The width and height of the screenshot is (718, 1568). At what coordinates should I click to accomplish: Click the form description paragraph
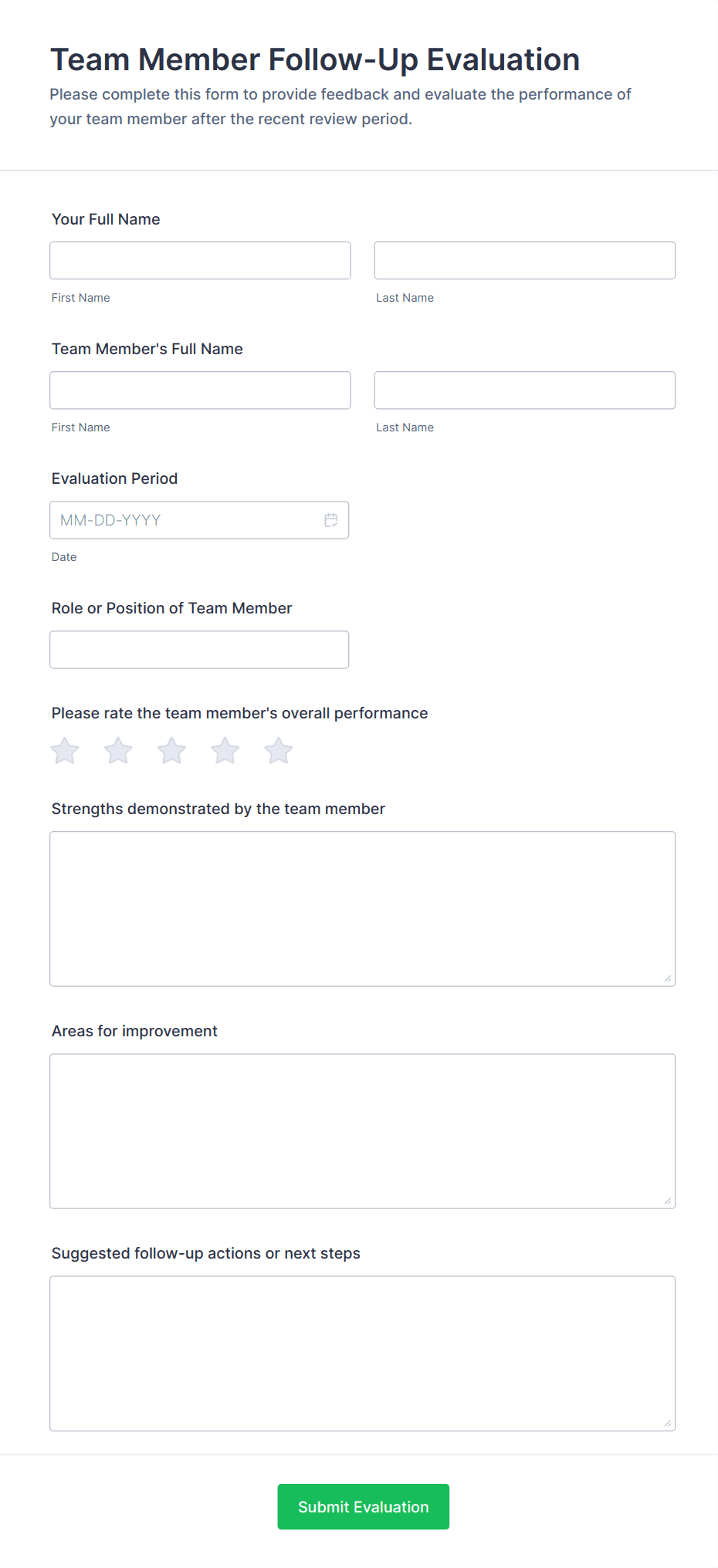tap(340, 106)
